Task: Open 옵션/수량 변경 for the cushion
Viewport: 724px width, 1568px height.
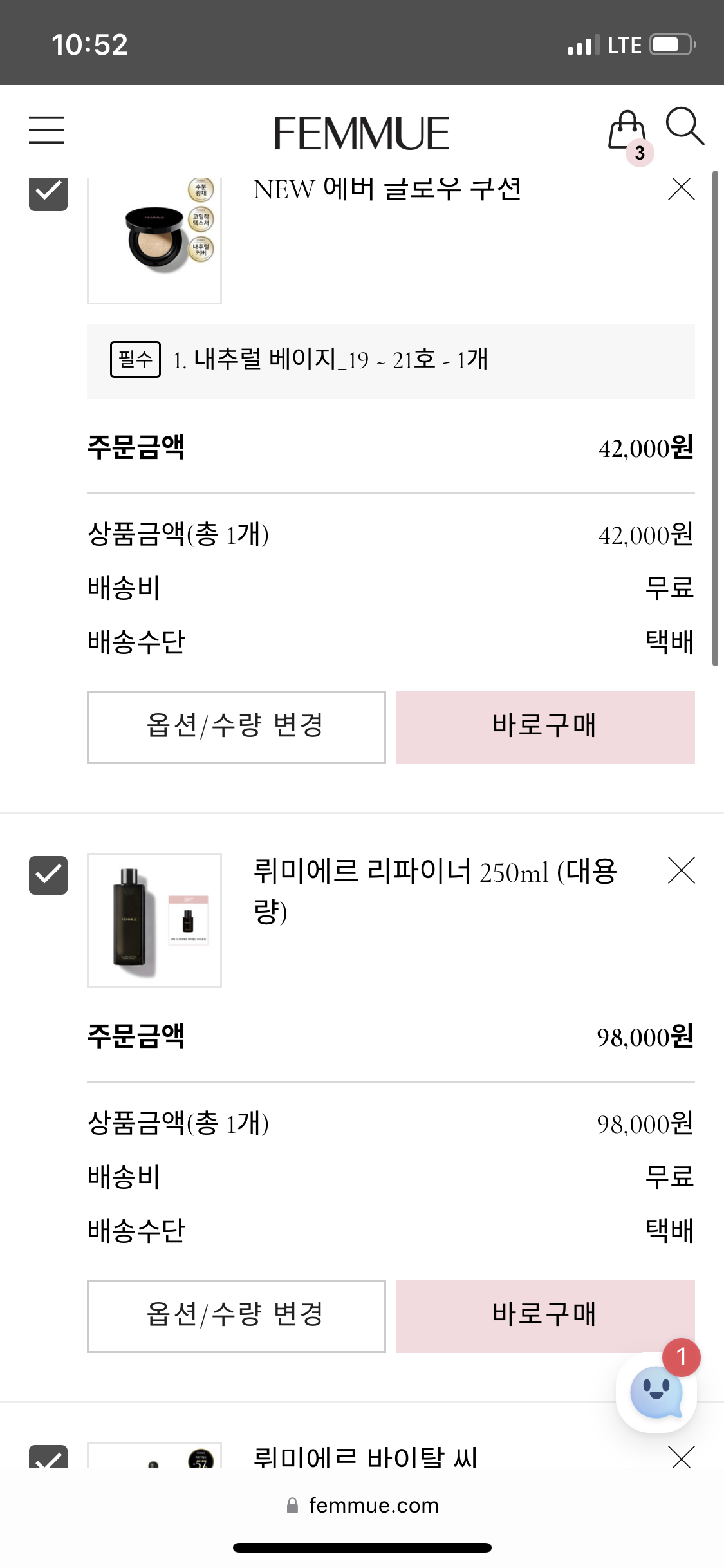Action: point(236,727)
